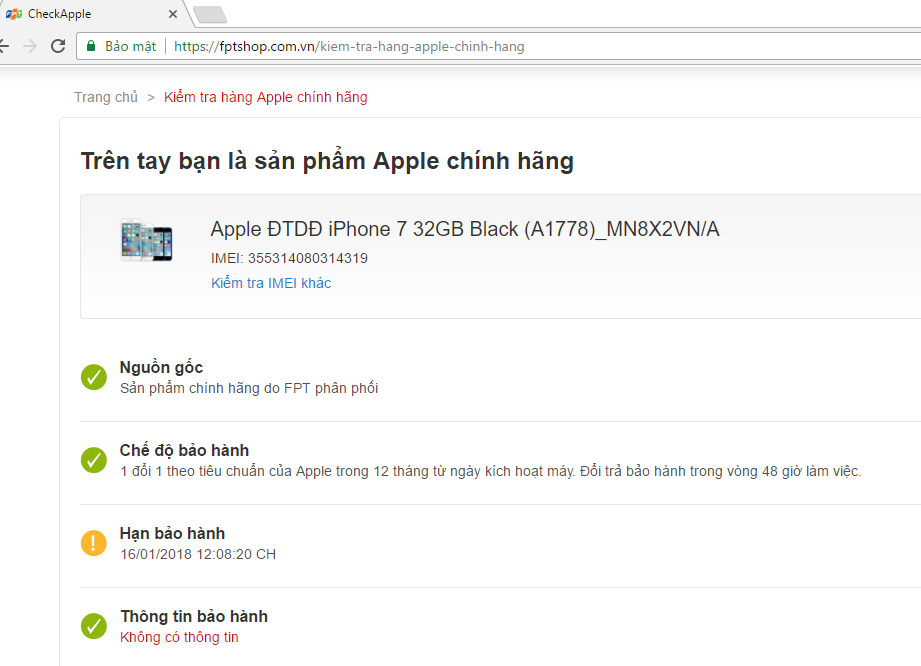Viewport: 921px width, 666px height.
Task: Click Kiểm tra hàng Apple chính hãng breadcrumb
Action: [265, 97]
